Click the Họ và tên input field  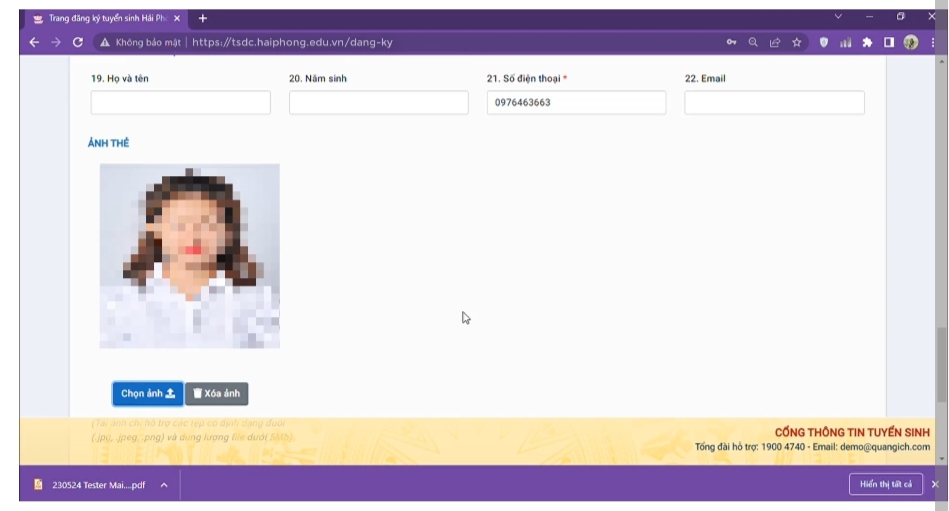coord(180,103)
